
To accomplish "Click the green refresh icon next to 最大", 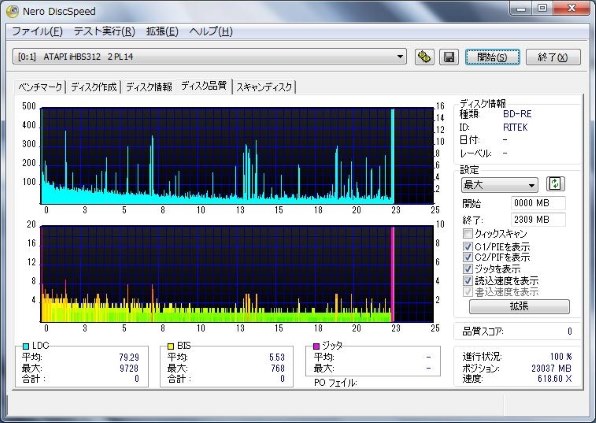I will (x=555, y=184).
